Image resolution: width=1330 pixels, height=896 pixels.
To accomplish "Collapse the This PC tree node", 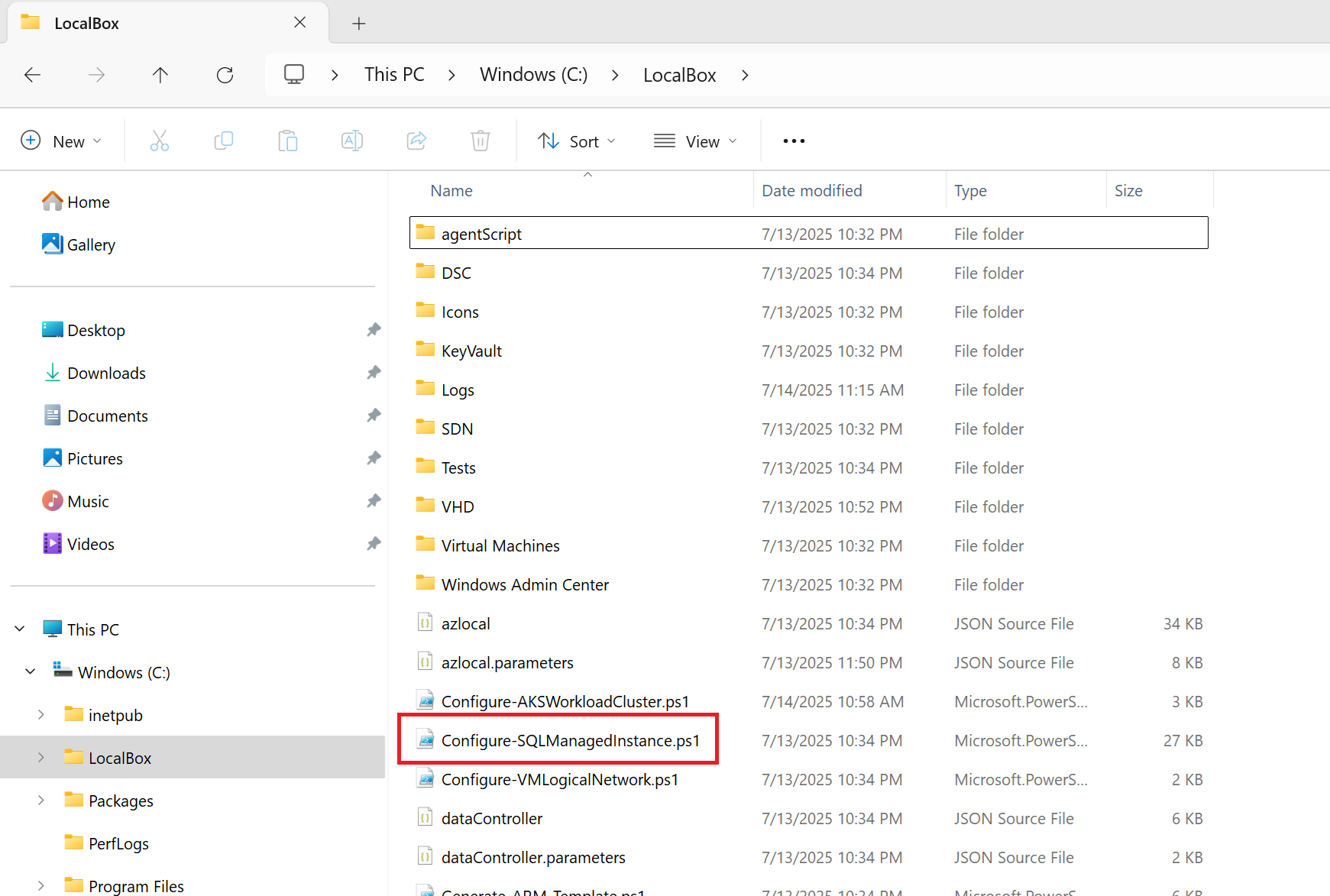I will (x=20, y=629).
